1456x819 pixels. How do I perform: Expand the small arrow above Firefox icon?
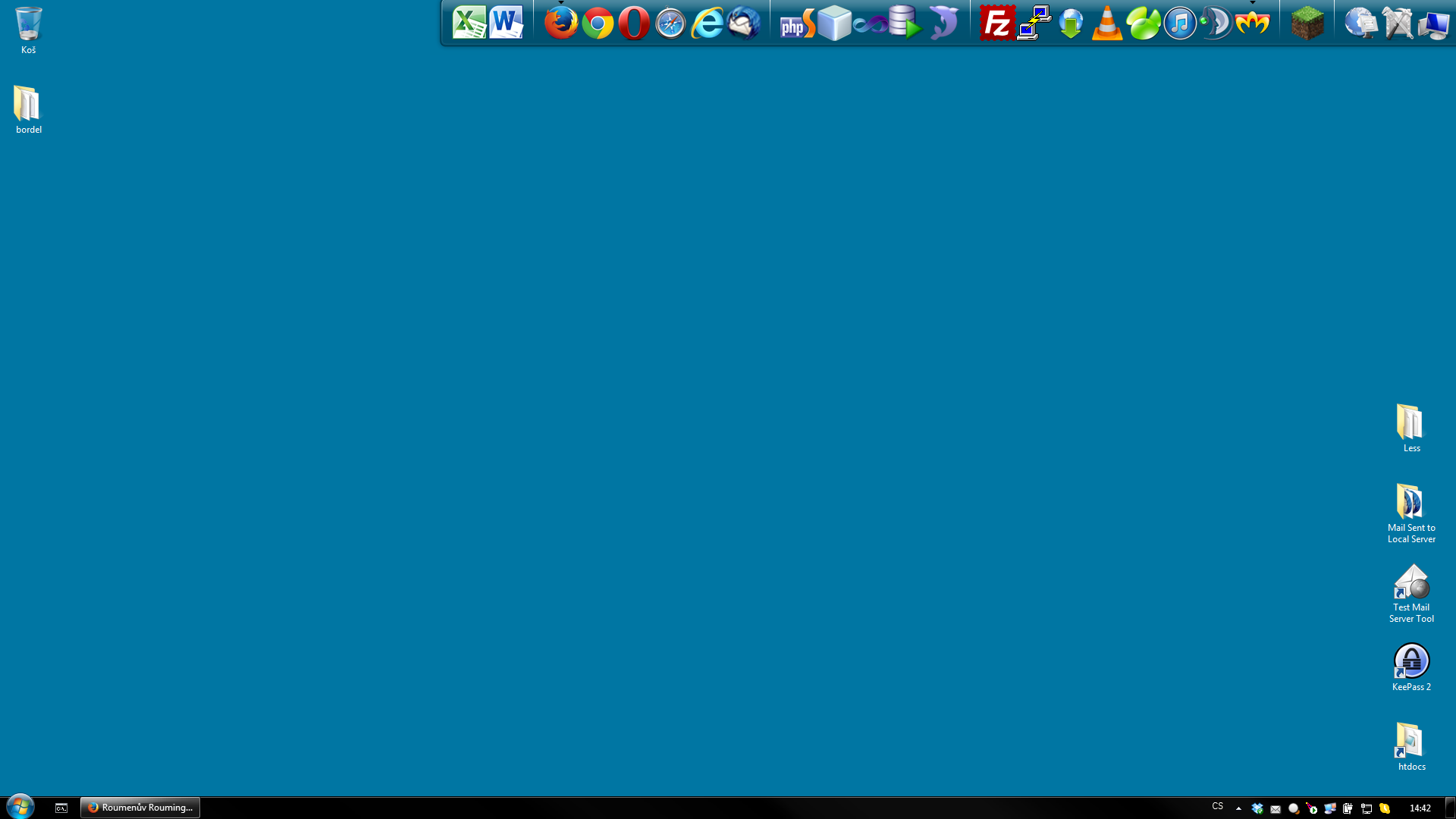pyautogui.click(x=561, y=3)
